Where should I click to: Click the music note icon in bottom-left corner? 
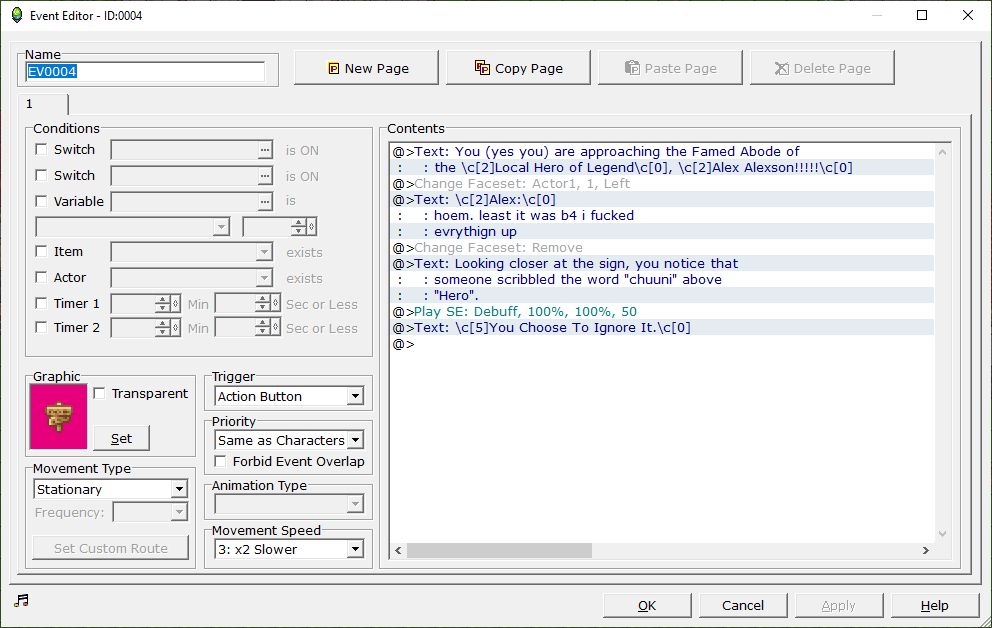[x=21, y=600]
